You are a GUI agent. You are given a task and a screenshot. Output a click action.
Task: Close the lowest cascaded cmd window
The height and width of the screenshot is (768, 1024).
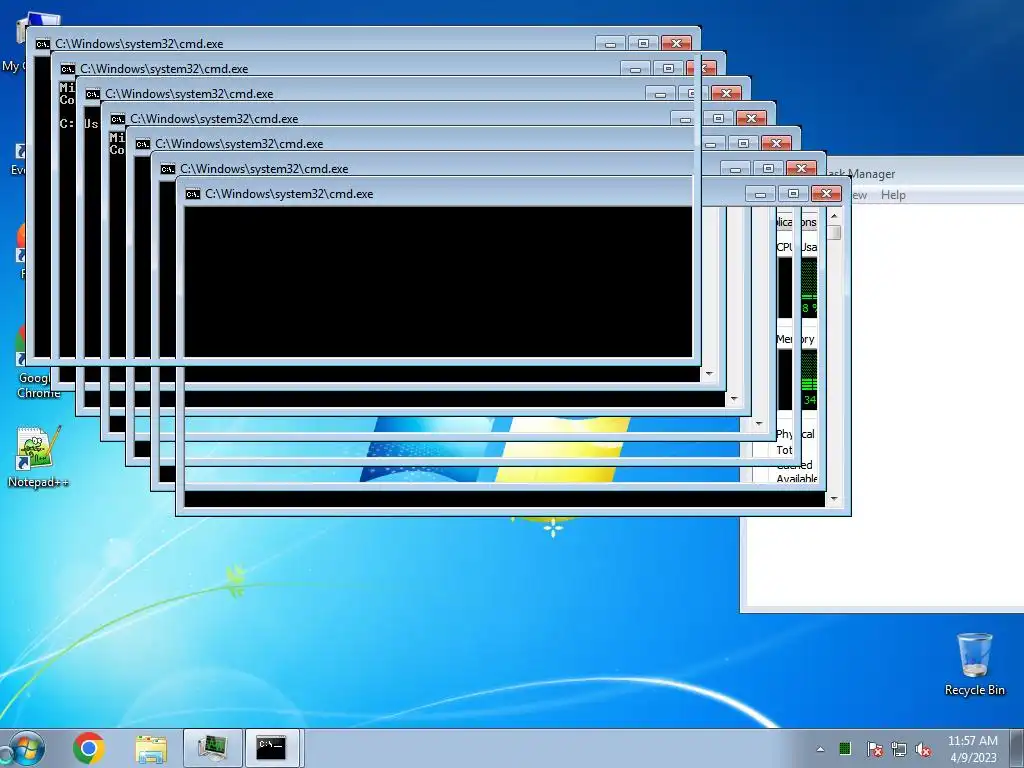(x=826, y=194)
